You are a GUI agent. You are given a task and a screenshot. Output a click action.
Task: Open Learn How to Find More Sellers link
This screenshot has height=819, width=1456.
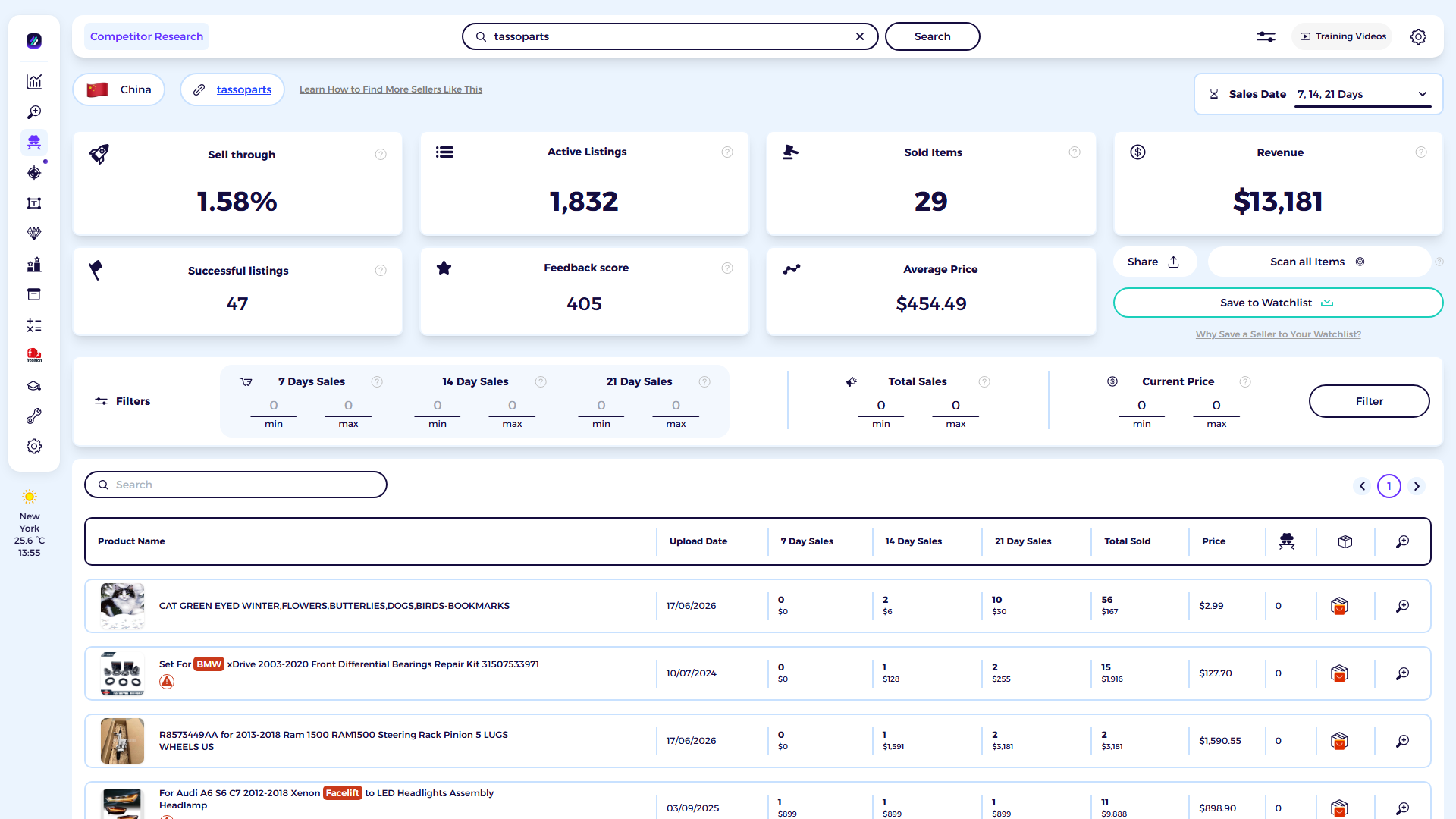coord(391,89)
